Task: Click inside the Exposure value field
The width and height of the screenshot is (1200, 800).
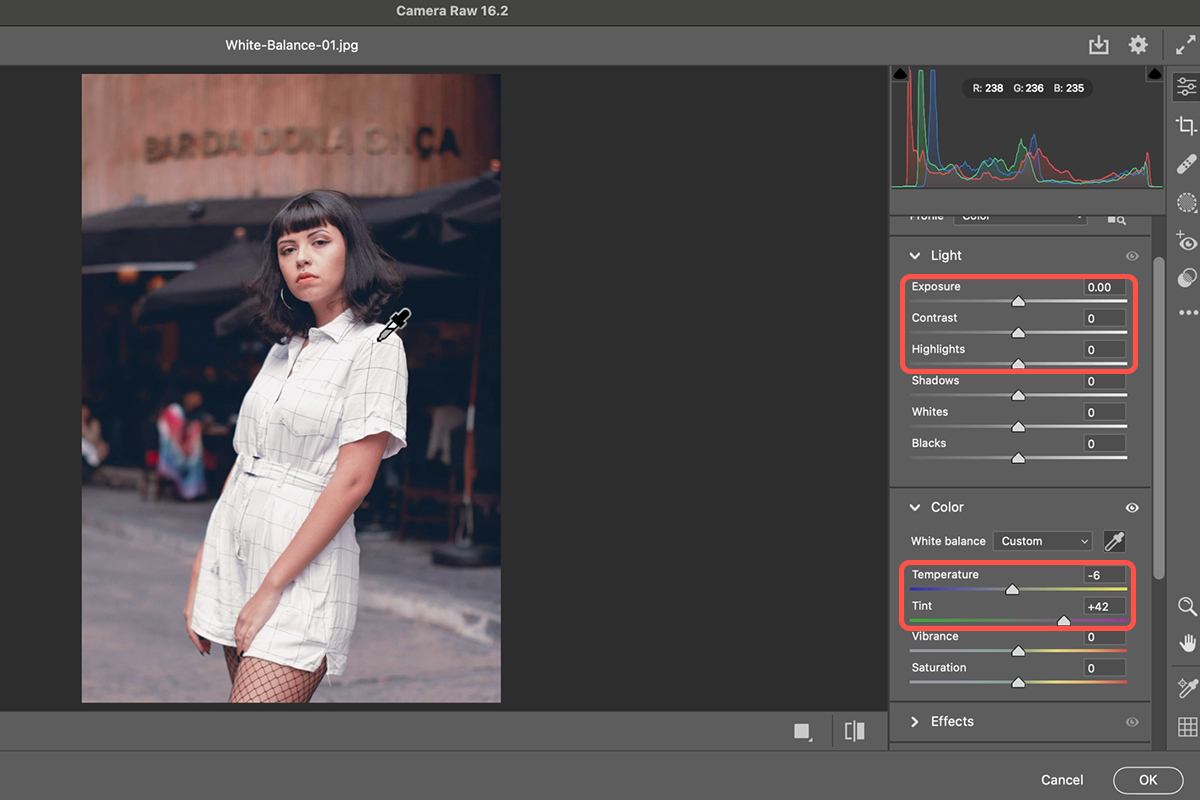Action: pyautogui.click(x=1104, y=286)
